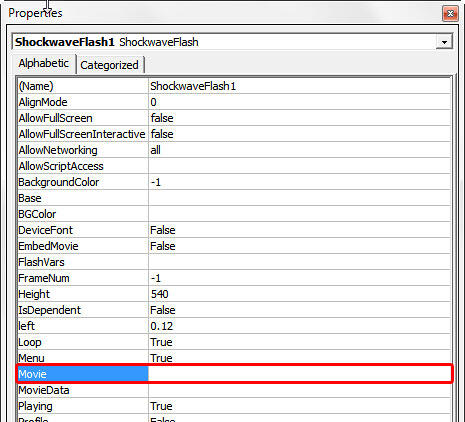Image resolution: width=465 pixels, height=422 pixels.
Task: Select the AllowNetworking property
Action: [83, 150]
